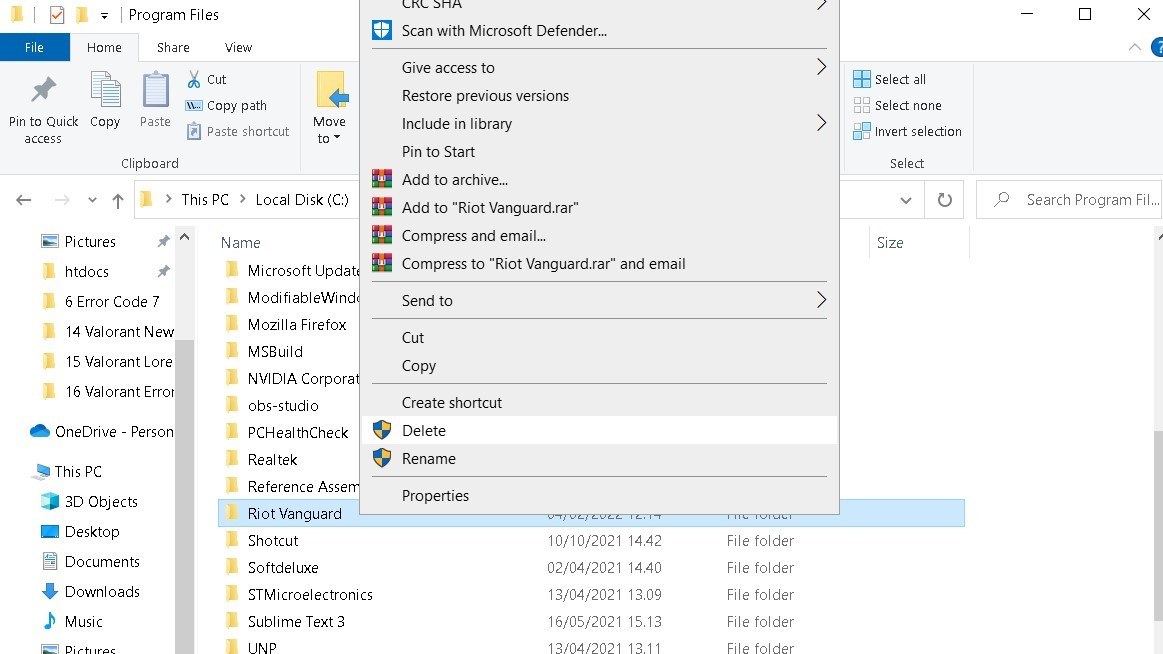The image size is (1163, 654).
Task: Select the Home ribbon tab
Action: pos(104,47)
